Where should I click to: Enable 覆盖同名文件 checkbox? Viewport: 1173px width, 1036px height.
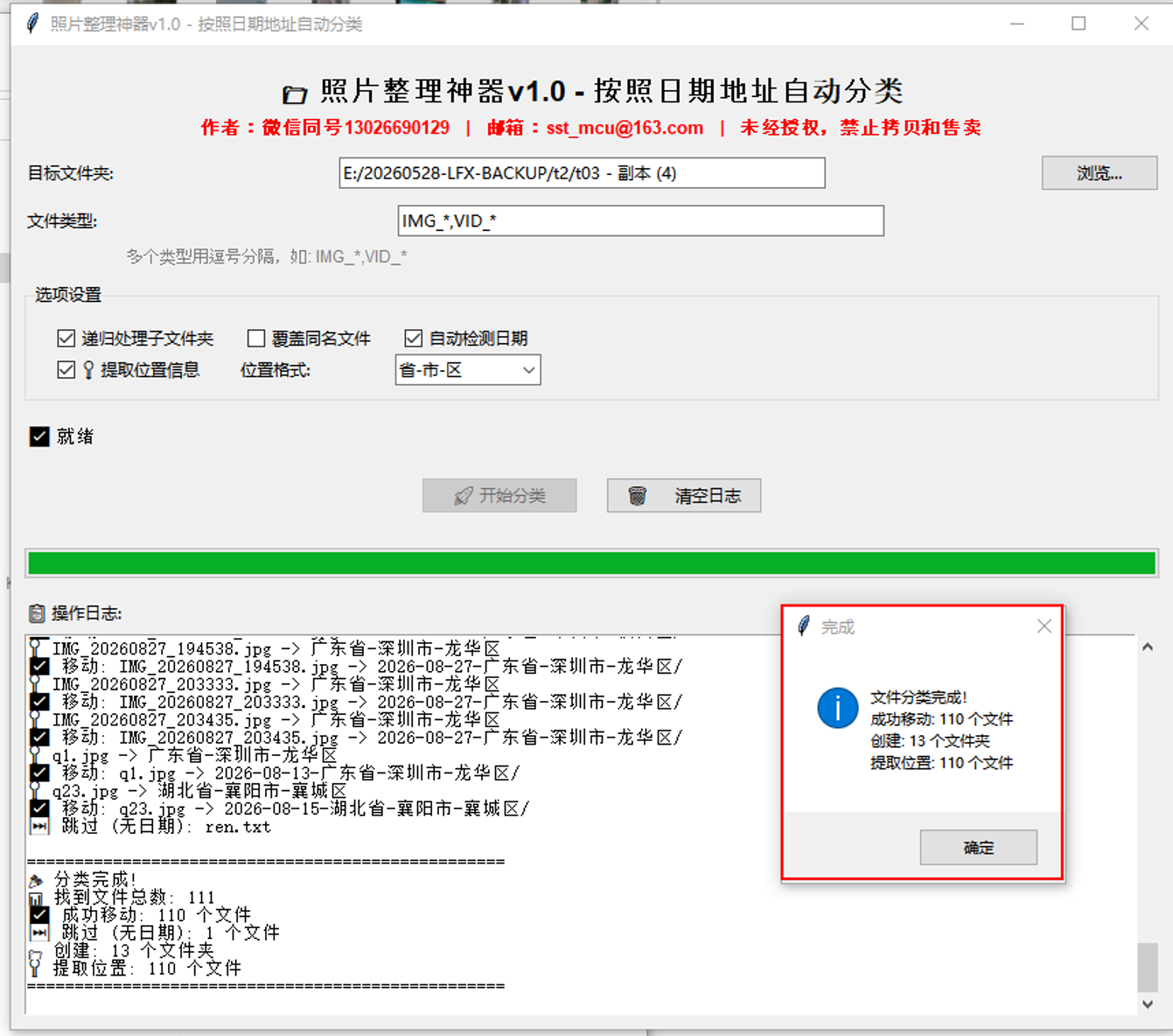click(256, 338)
